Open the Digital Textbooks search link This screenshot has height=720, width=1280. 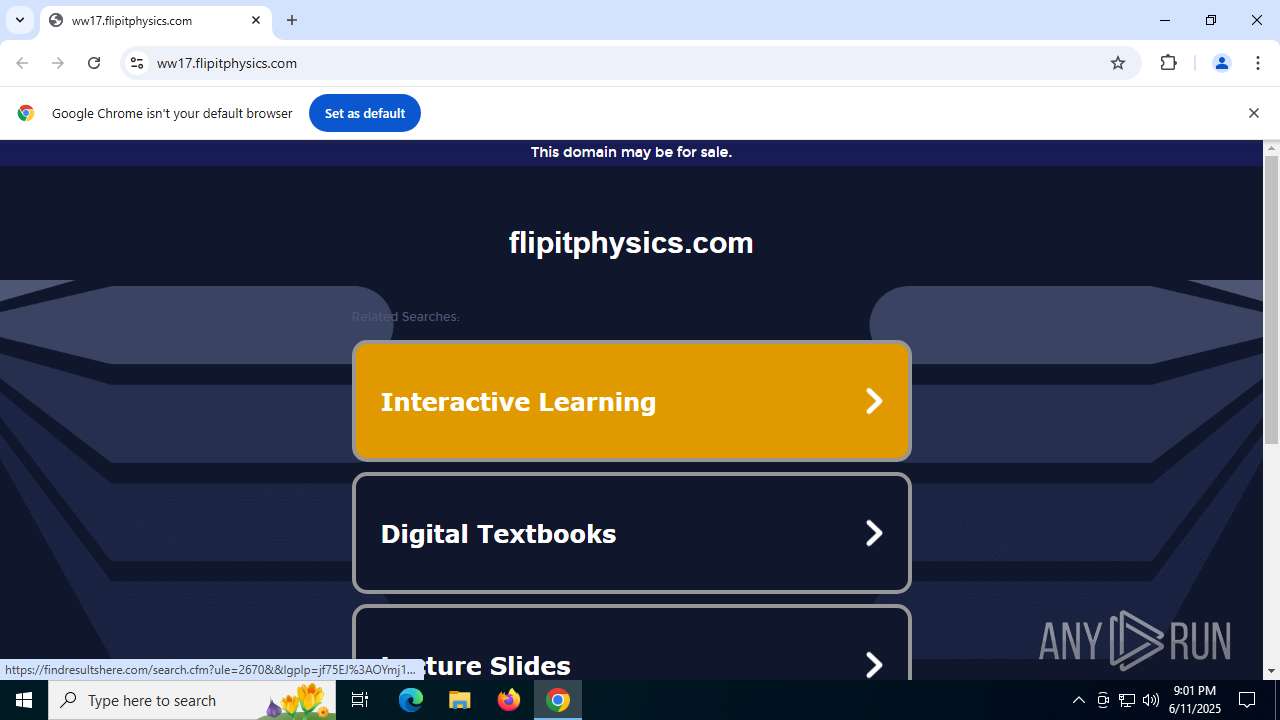(632, 533)
